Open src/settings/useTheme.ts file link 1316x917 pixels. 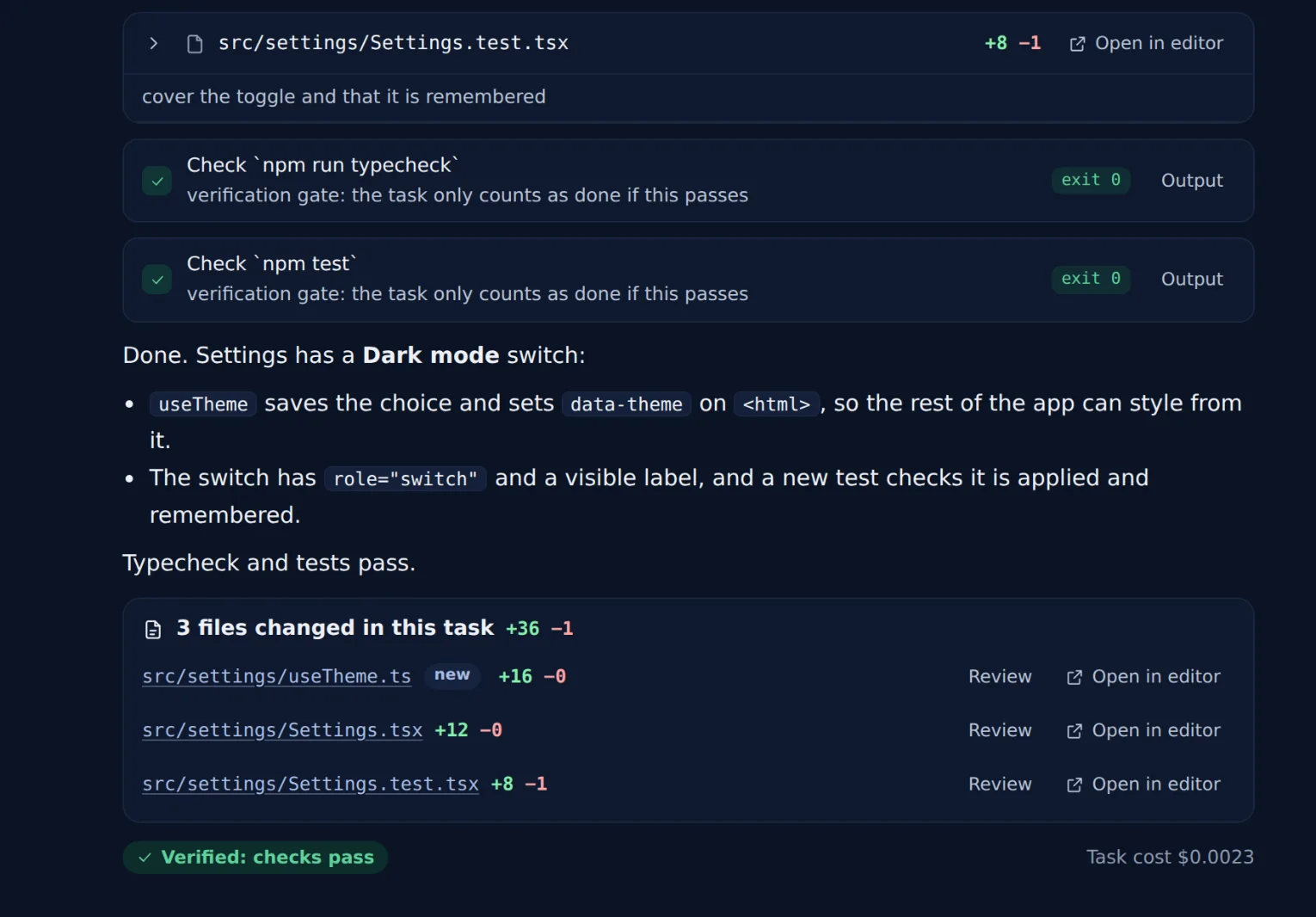click(x=277, y=677)
